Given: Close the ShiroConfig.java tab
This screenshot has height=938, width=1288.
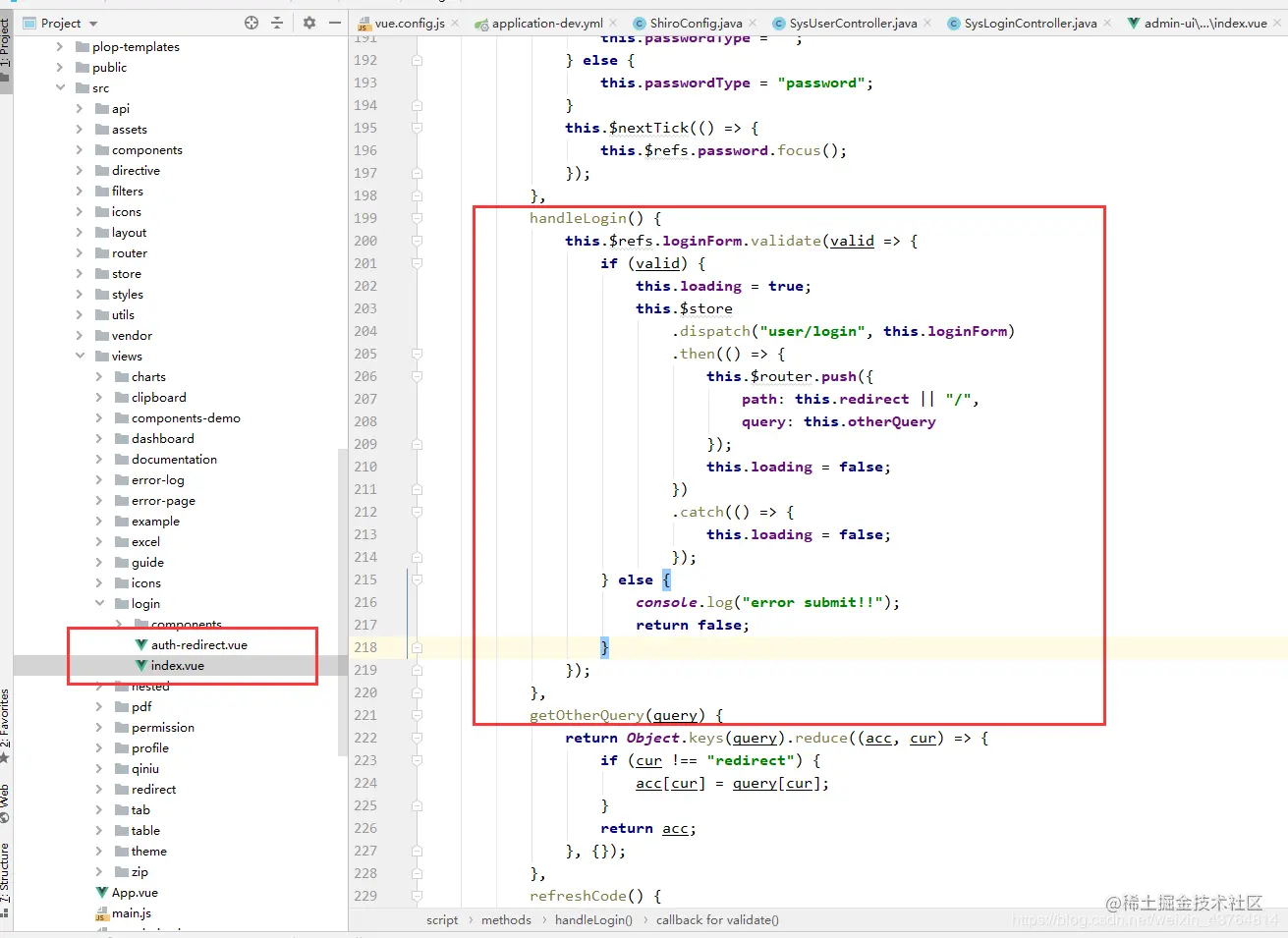Looking at the screenshot, I should click(753, 23).
